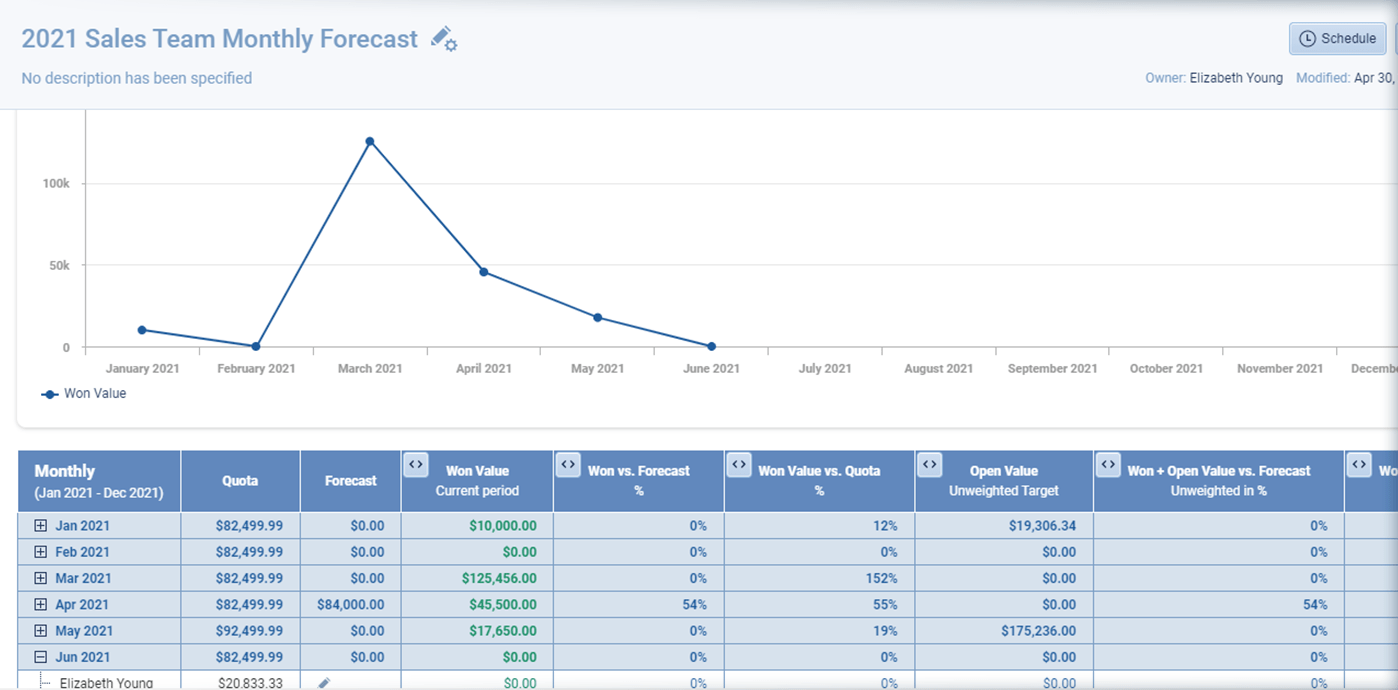Click the expand icon on Won Value vs. Quota
1398x690 pixels.
(739, 464)
